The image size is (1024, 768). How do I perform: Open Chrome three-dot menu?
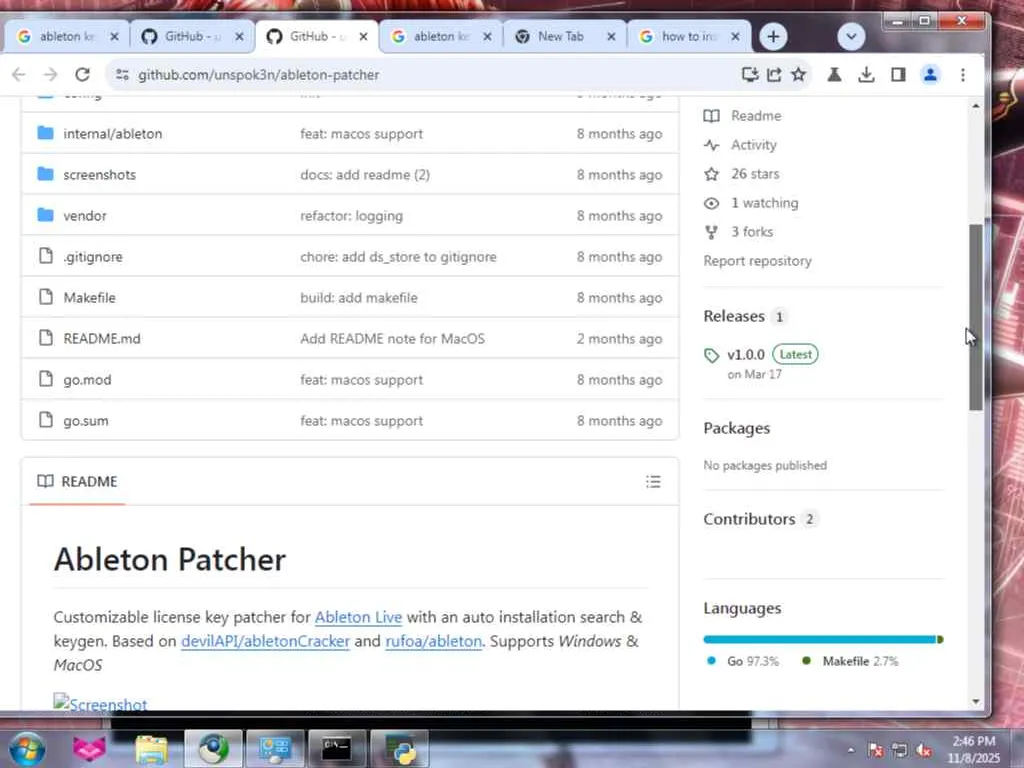(963, 74)
